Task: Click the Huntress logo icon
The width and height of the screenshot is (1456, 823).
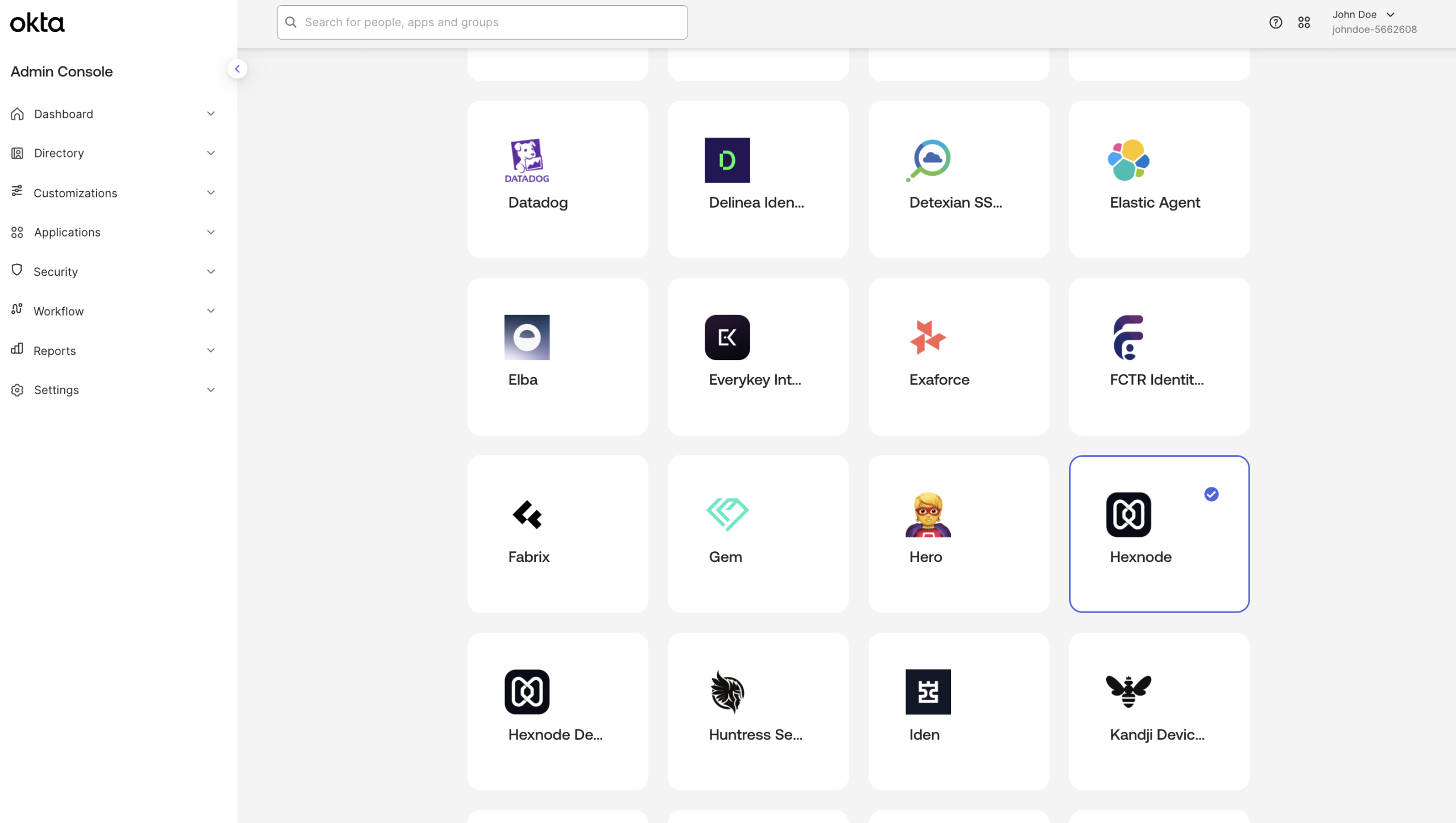Action: pos(727,692)
